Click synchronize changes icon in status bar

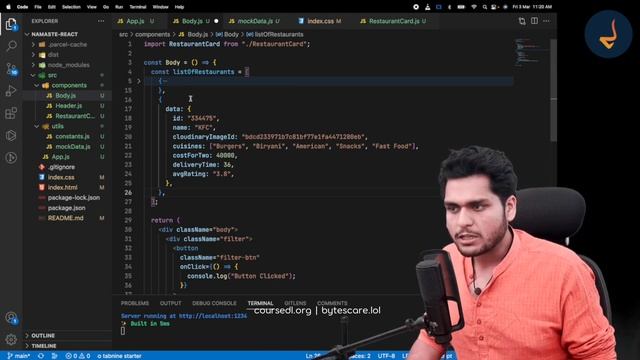[41, 356]
